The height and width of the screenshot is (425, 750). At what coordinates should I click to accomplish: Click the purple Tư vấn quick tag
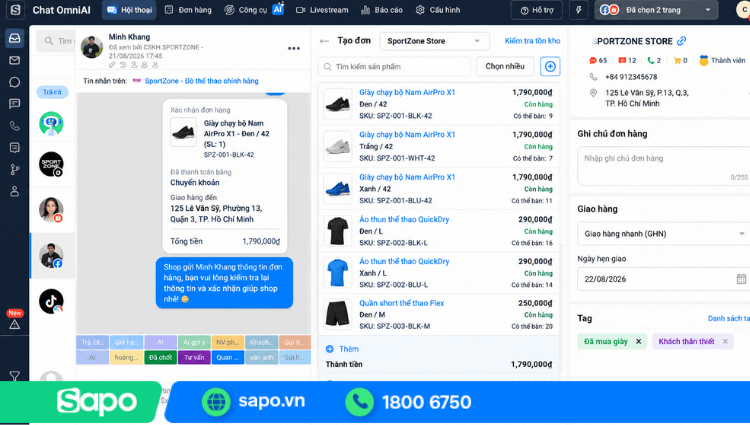point(194,357)
